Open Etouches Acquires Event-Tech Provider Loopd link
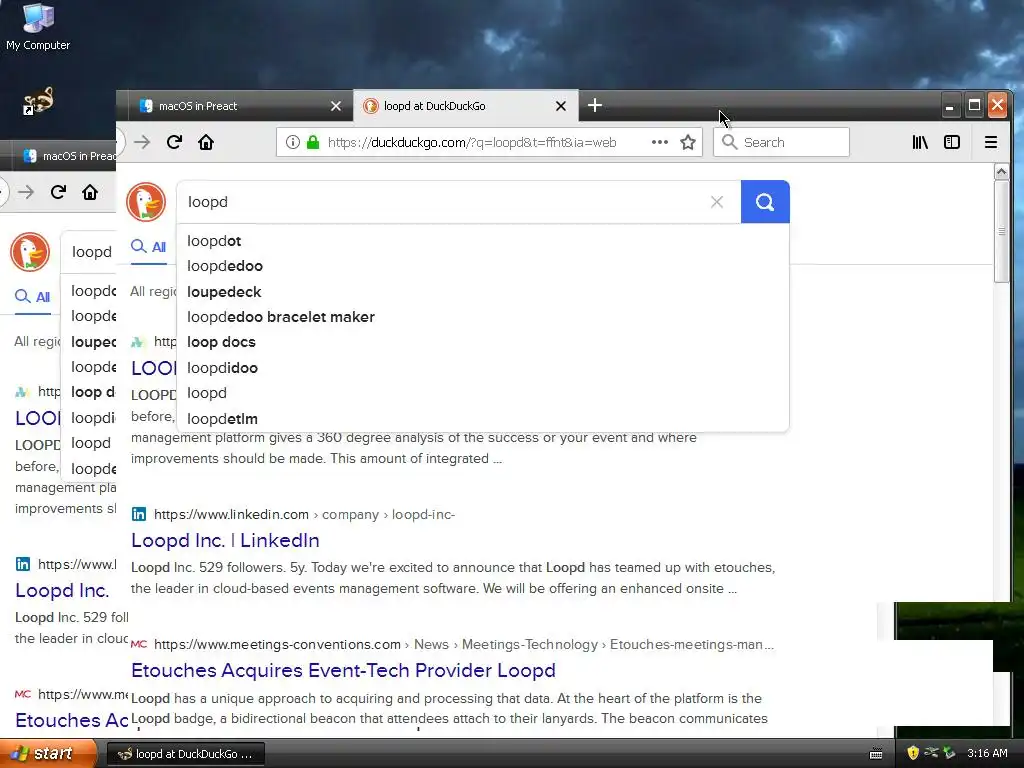Viewport: 1024px width, 768px height. click(343, 670)
